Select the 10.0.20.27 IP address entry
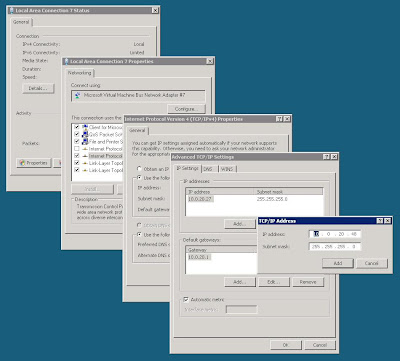The width and height of the screenshot is (400, 361). coord(200,199)
